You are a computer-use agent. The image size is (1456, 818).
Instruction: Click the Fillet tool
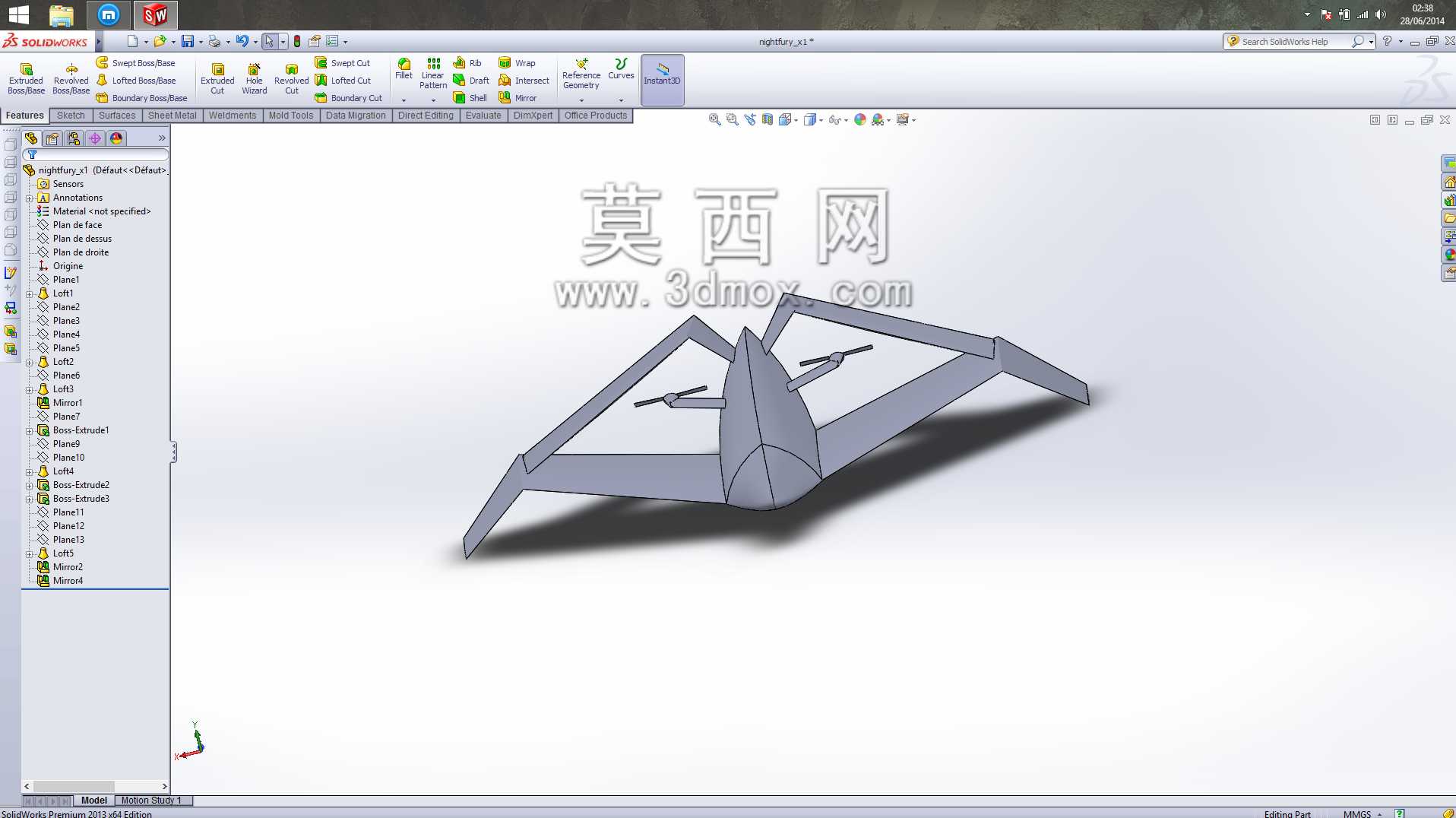coord(404,68)
